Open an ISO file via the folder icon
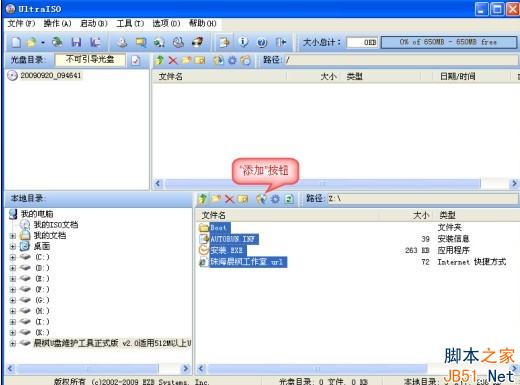520x385 pixels. (x=32, y=42)
